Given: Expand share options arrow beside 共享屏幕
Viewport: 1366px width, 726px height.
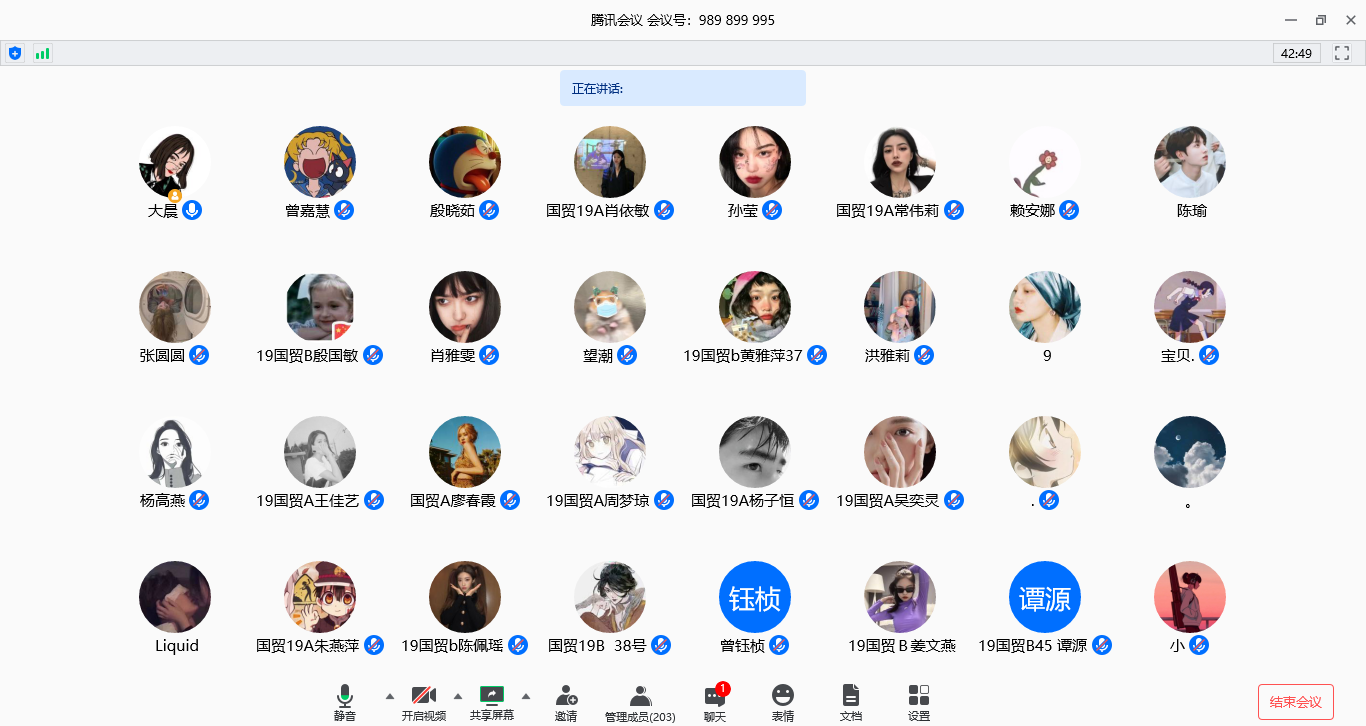Looking at the screenshot, I should coord(526,696).
